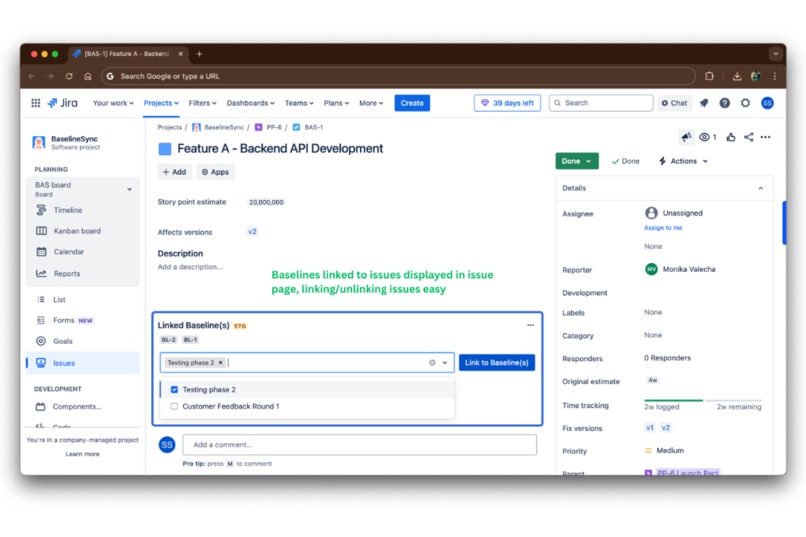Viewport: 806px width, 537px height.
Task: Click the PP-6 breadcrumb link
Action: tap(274, 127)
